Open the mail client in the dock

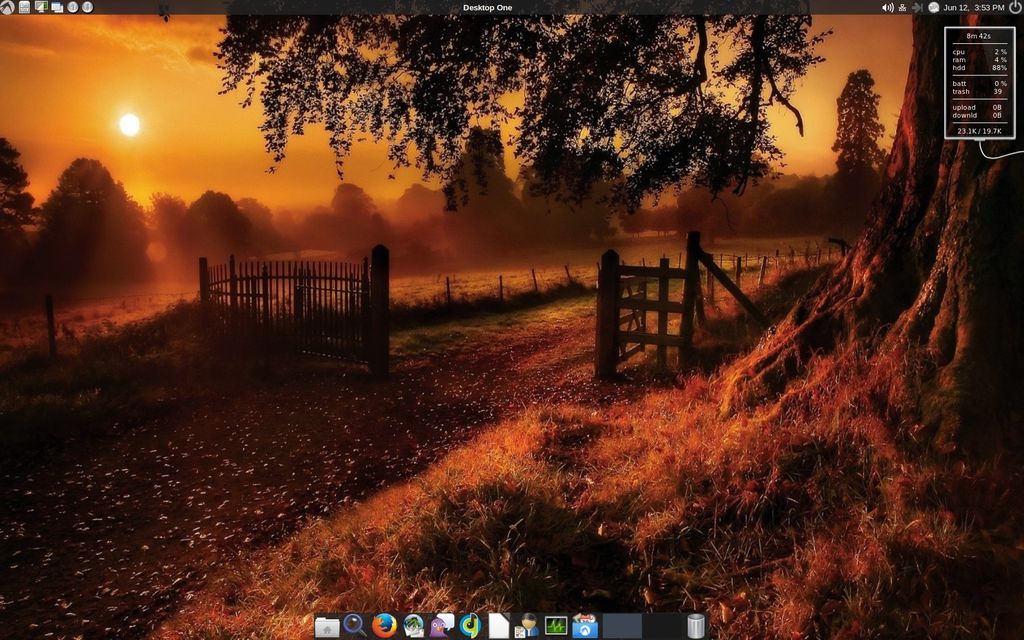[x=414, y=626]
